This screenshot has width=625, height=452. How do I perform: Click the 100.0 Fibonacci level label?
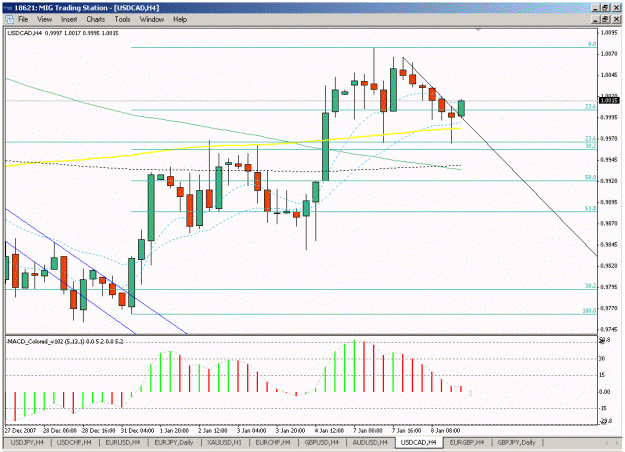click(x=589, y=311)
